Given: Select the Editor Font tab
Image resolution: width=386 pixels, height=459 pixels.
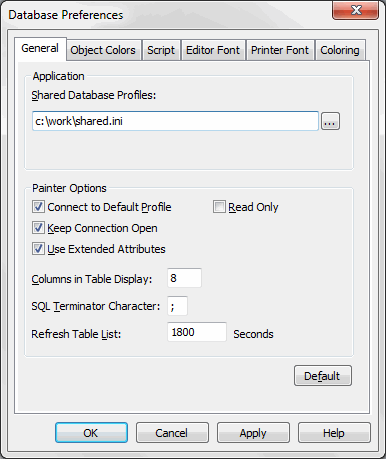Looking at the screenshot, I should pyautogui.click(x=213, y=50).
